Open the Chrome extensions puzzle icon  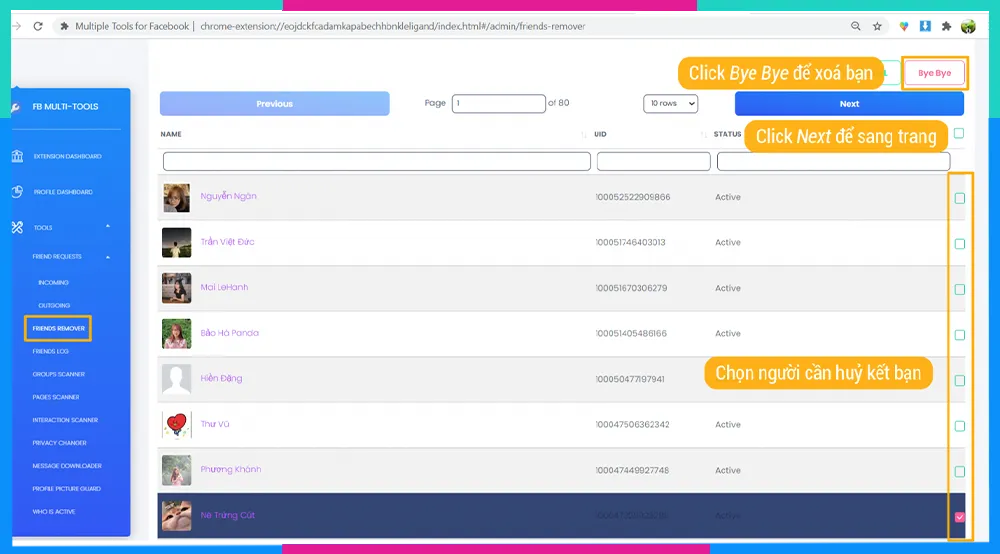(x=946, y=26)
